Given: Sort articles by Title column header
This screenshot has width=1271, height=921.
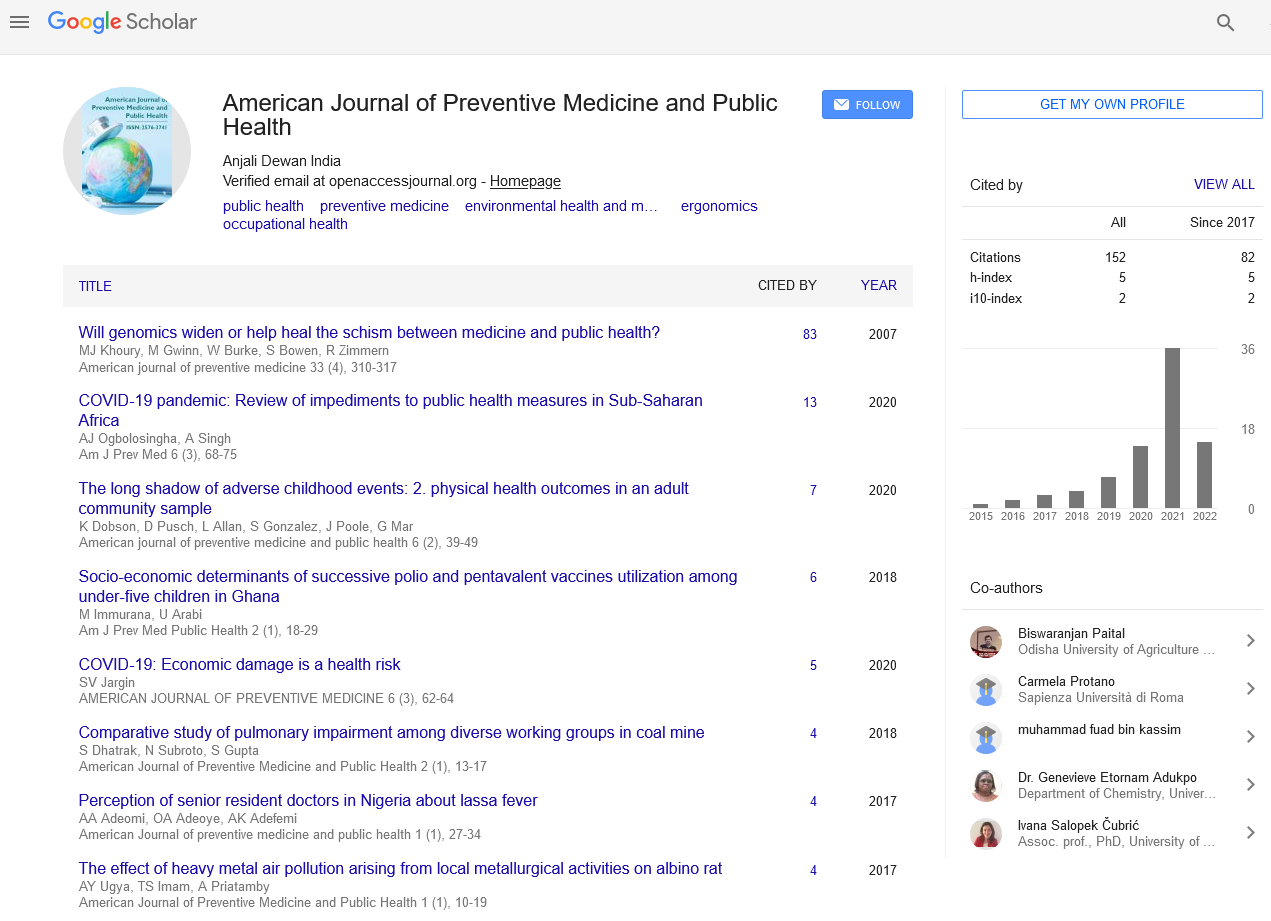Looking at the screenshot, I should click(95, 286).
